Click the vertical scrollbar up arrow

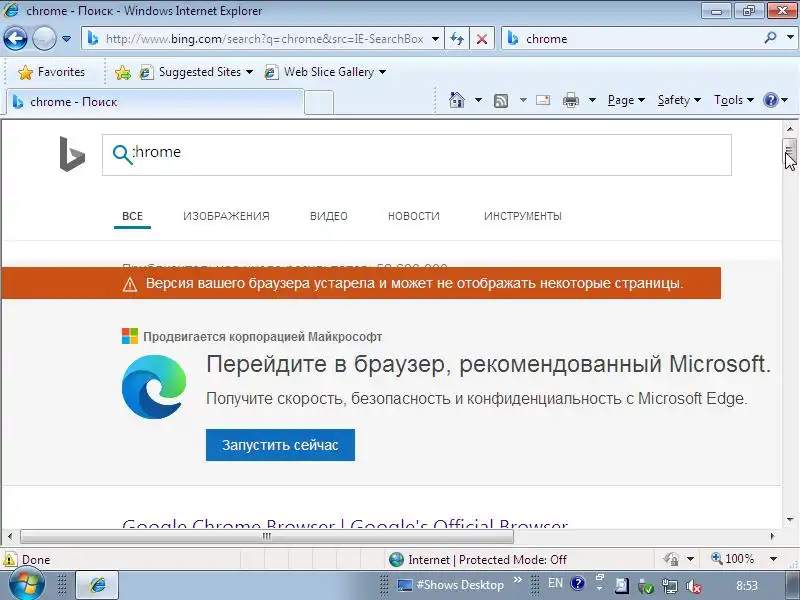[790, 129]
